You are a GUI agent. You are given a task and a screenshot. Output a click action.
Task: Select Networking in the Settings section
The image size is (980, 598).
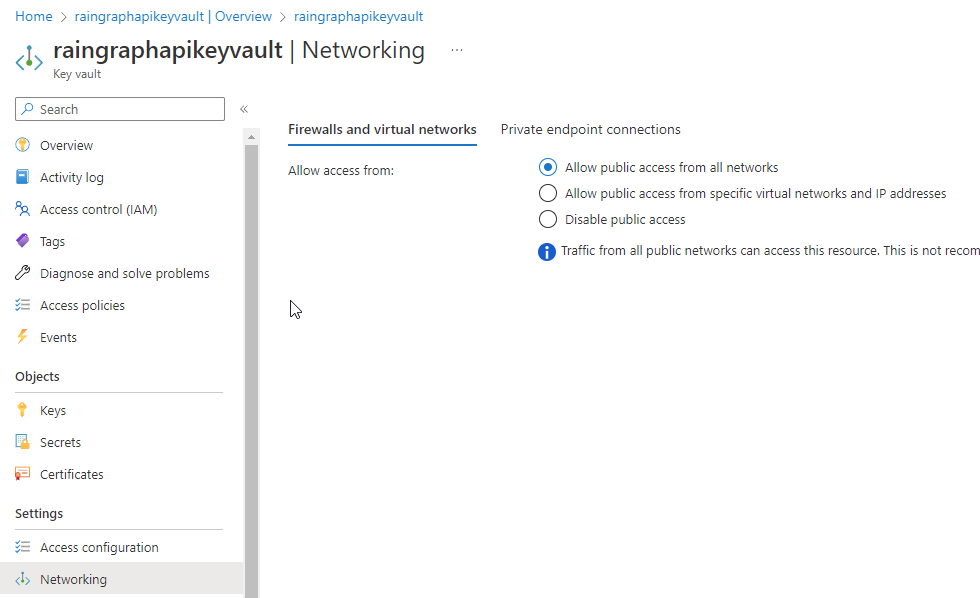point(121,579)
